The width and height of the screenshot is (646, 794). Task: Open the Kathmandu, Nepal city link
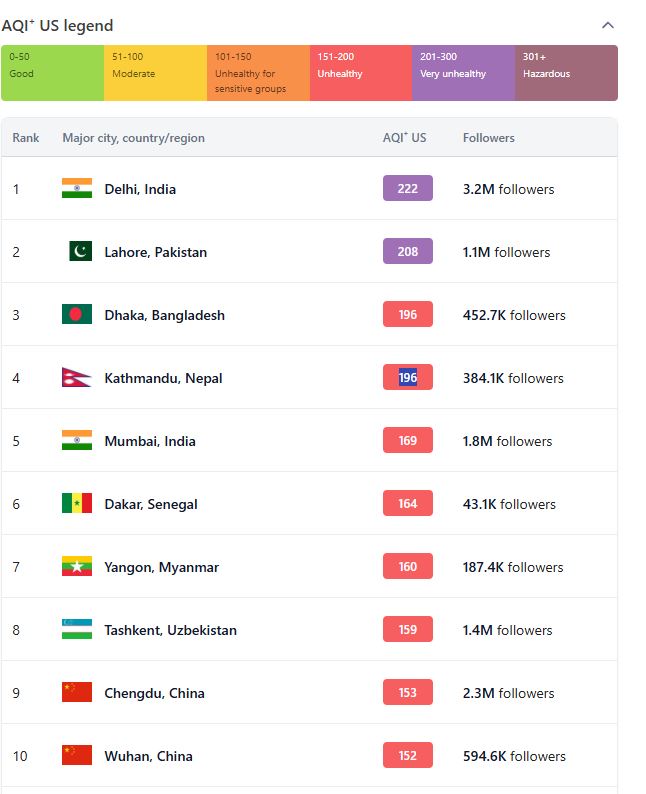[x=163, y=378]
